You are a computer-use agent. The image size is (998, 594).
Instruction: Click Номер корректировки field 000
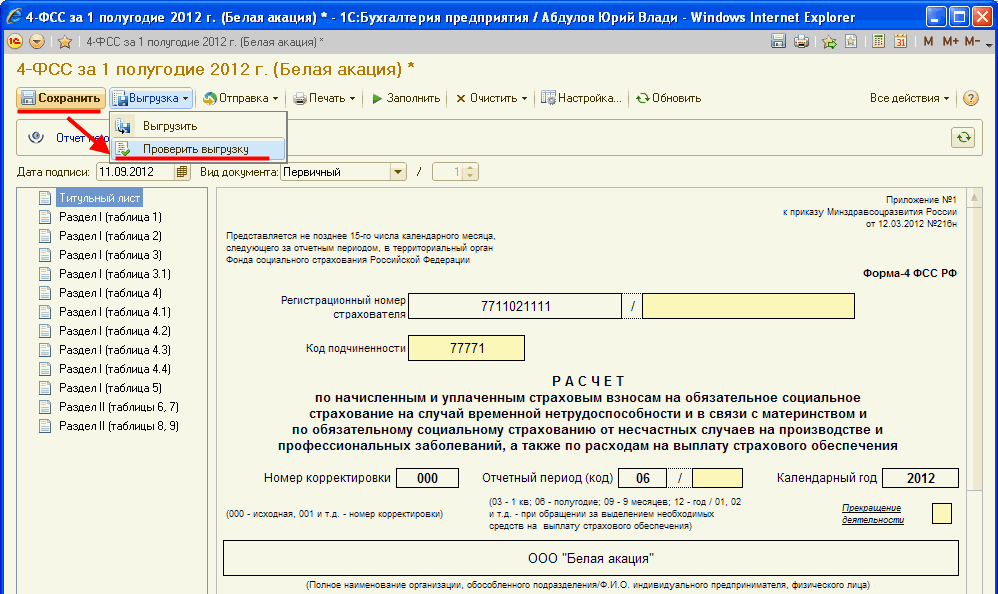point(427,478)
